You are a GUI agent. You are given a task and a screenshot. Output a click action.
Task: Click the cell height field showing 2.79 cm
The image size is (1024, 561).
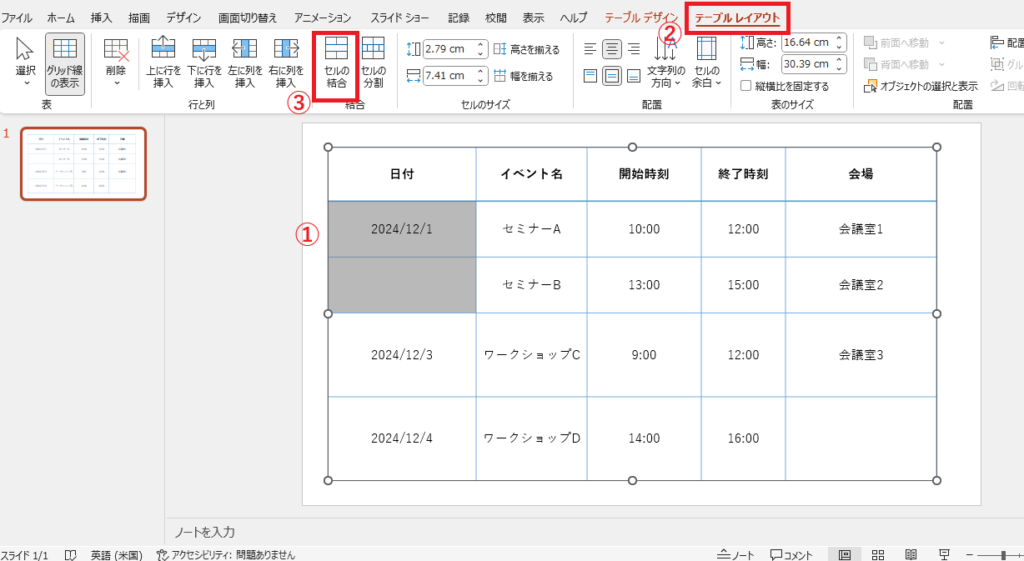(449, 48)
